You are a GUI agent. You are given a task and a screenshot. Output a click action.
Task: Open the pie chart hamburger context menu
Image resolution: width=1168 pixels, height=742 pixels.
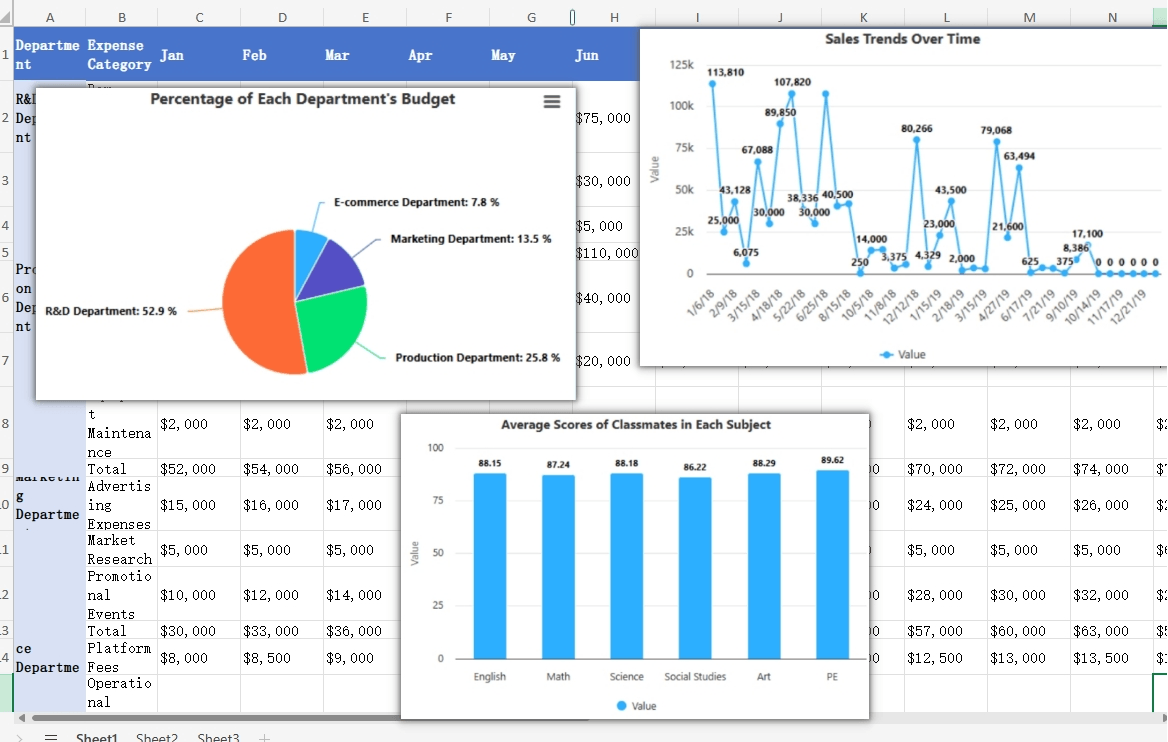coord(550,102)
